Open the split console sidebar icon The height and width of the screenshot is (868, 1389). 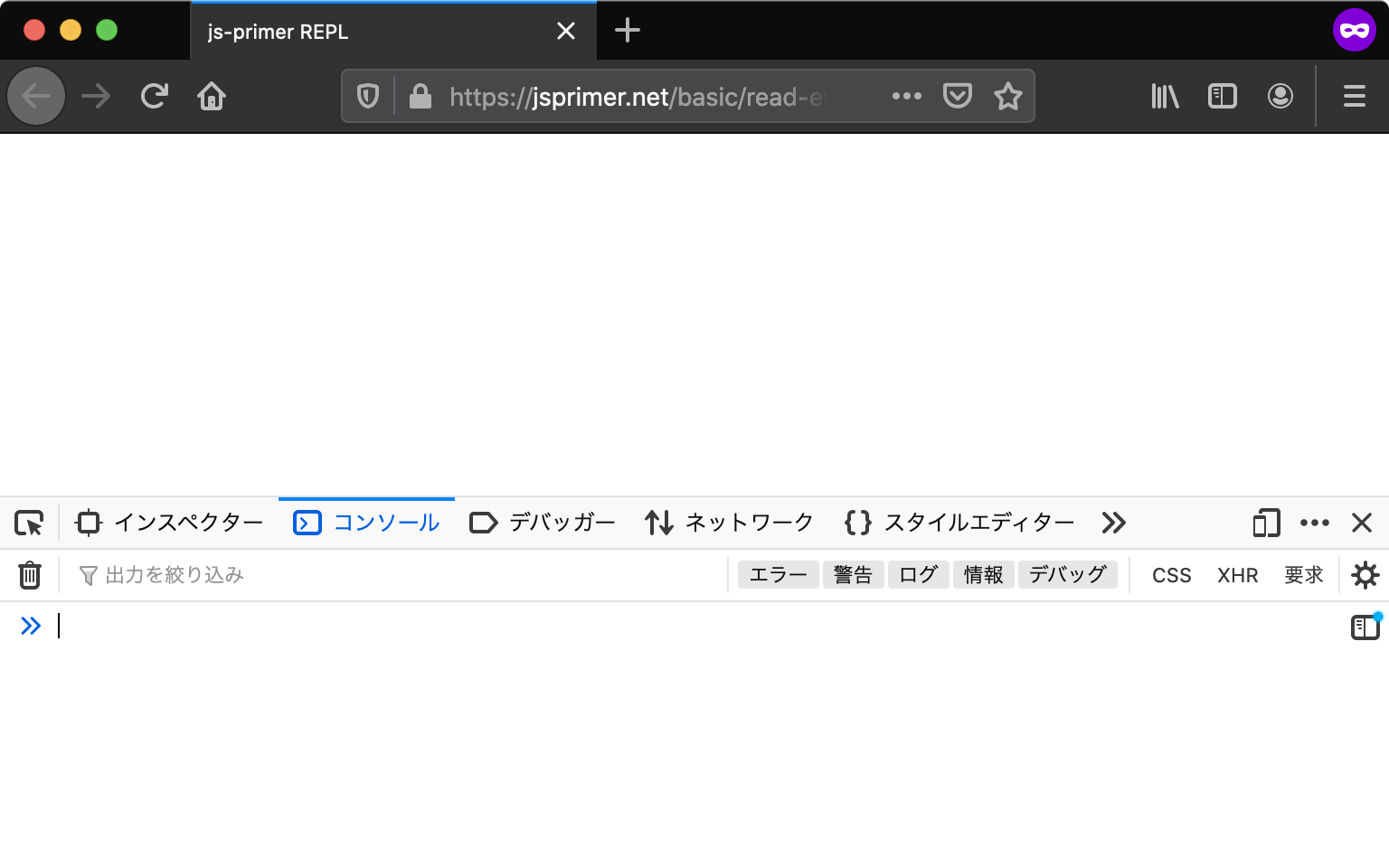[1364, 626]
